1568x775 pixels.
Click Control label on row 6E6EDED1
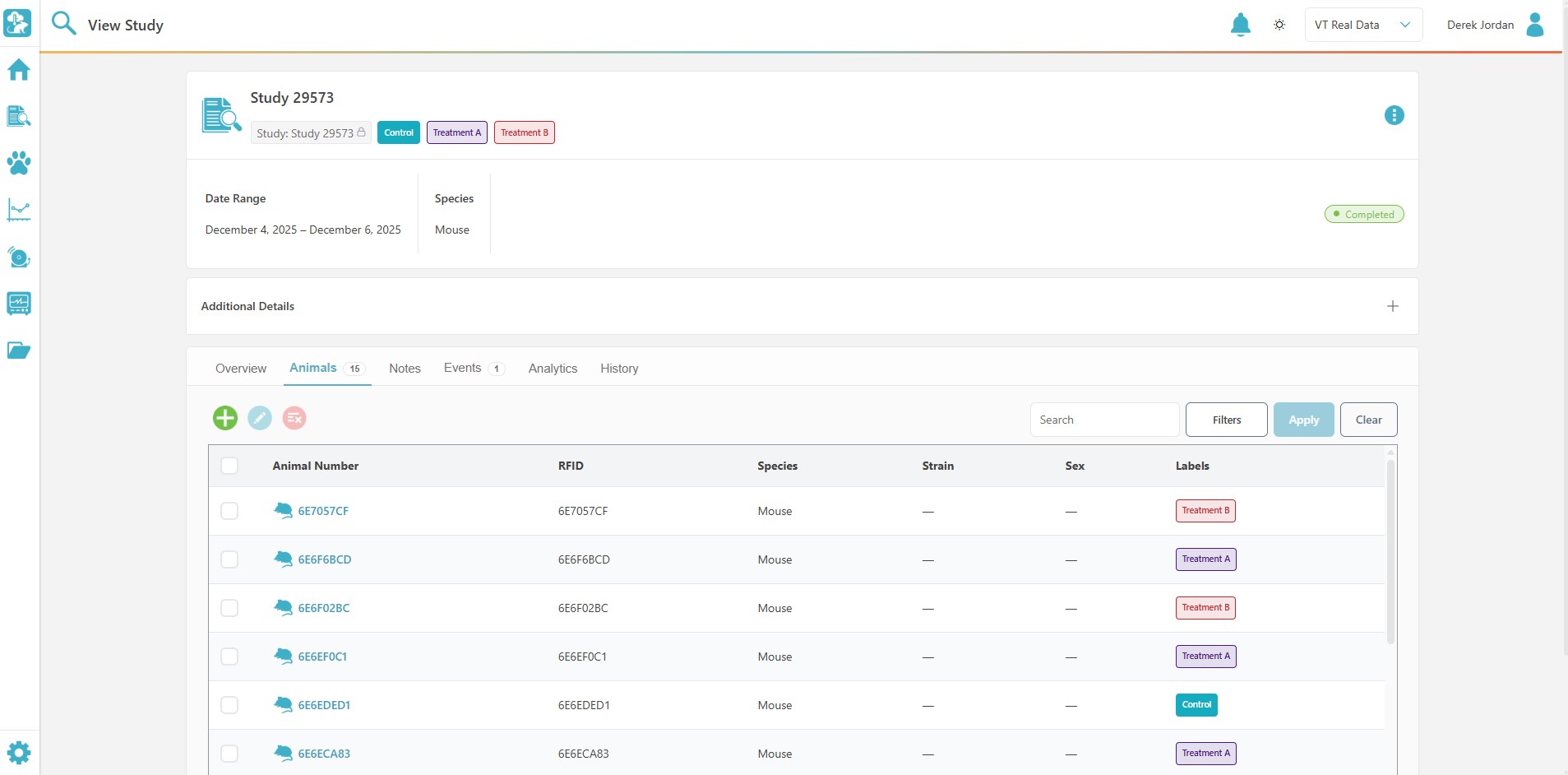1196,705
